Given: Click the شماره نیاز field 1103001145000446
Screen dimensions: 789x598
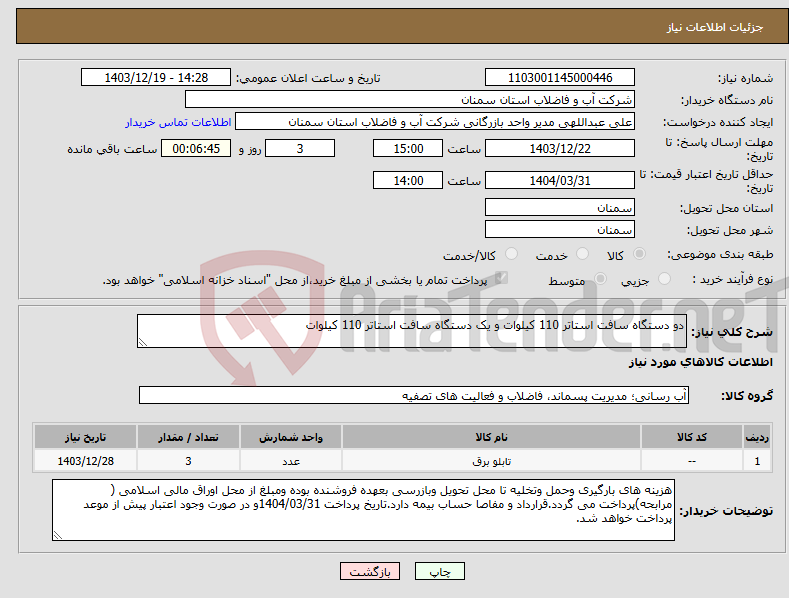Looking at the screenshot, I should [560, 78].
